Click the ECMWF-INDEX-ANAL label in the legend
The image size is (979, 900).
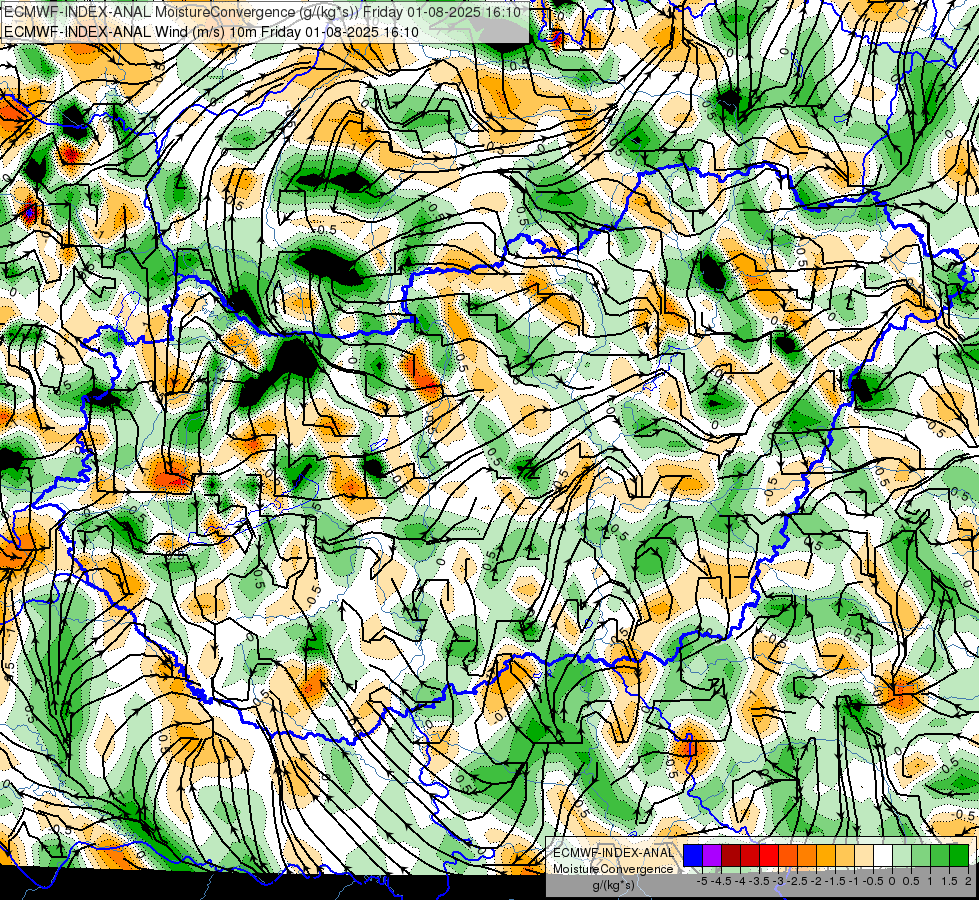(613, 853)
